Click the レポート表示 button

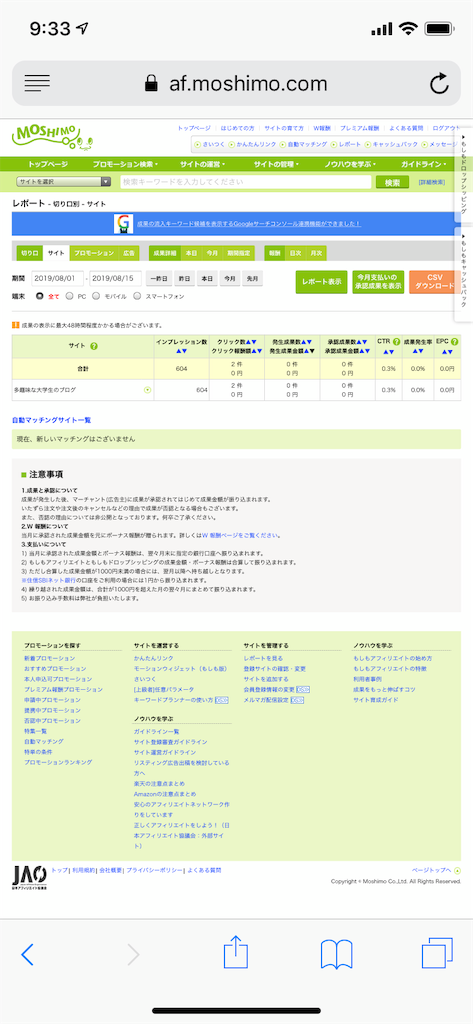click(321, 281)
